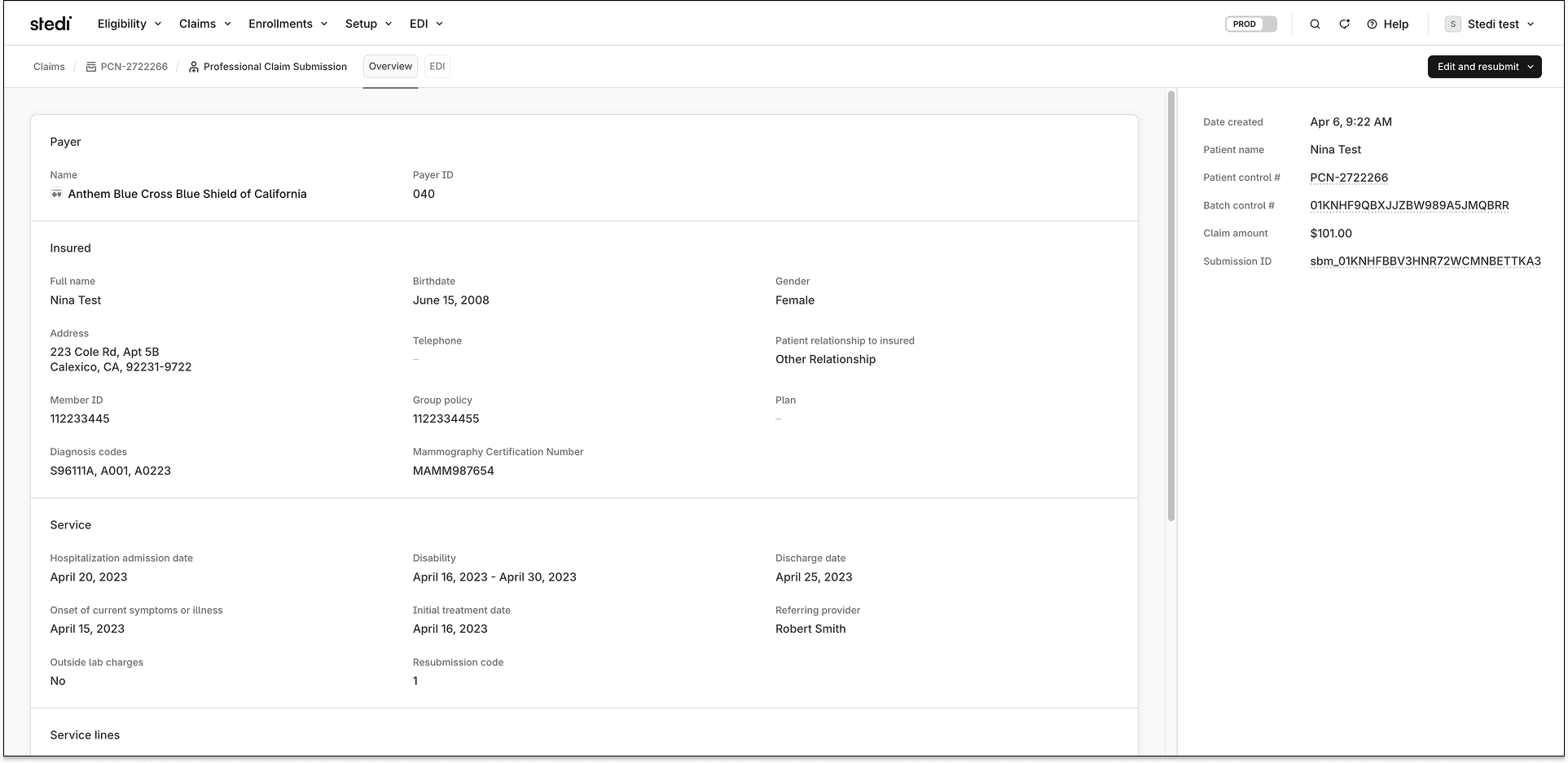
Task: Open Help via the question mark icon
Action: pyautogui.click(x=1373, y=24)
